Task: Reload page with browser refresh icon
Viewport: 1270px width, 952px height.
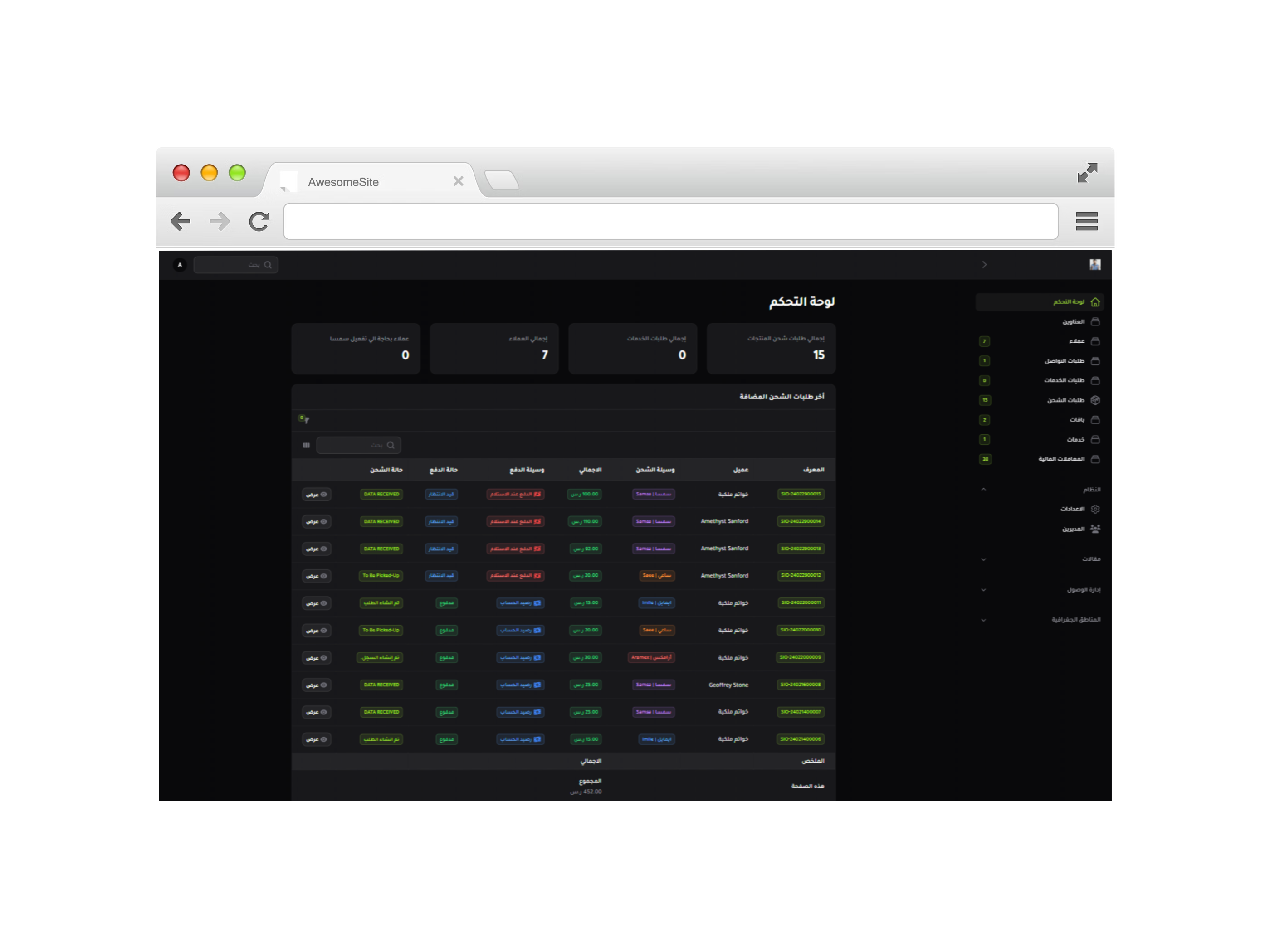Action: click(x=259, y=222)
